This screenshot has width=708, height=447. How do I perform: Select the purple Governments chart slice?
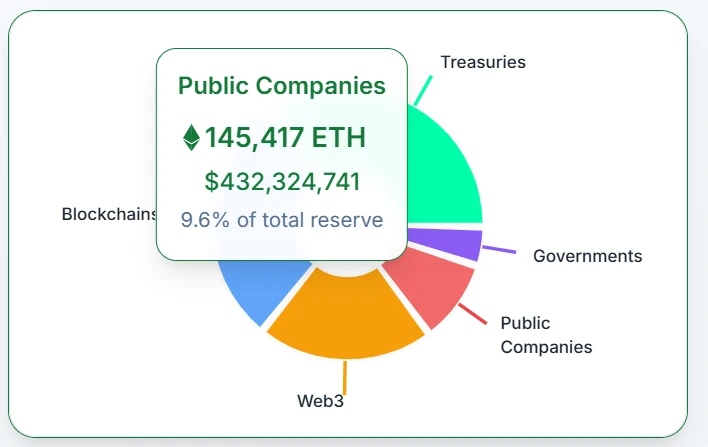coord(462,244)
